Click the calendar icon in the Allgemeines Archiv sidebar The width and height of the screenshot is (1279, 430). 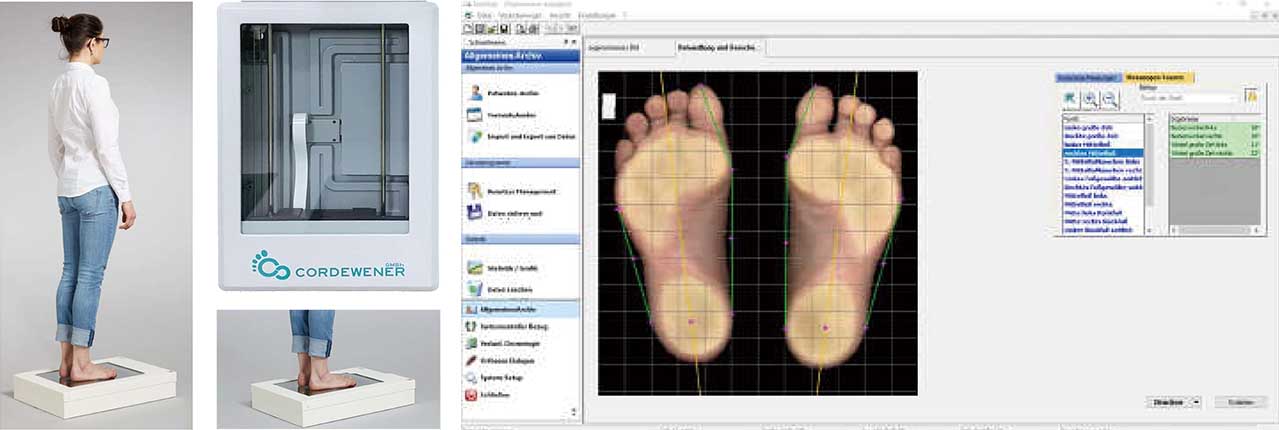point(475,114)
